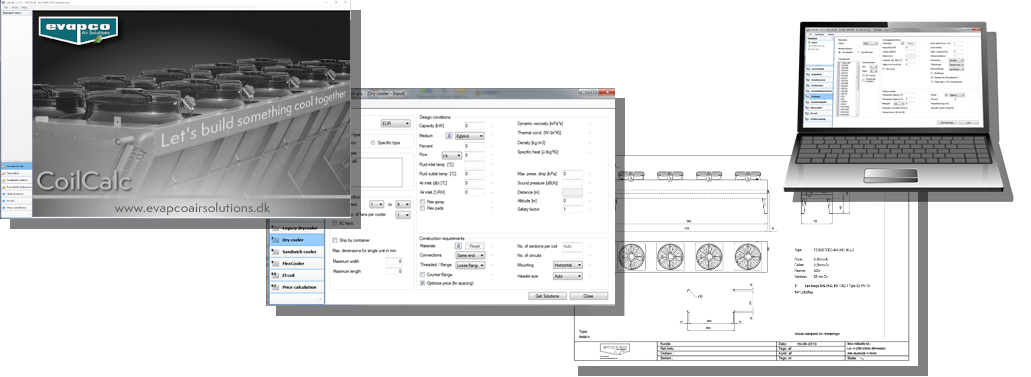1031x377 pixels.
Task: Open Threaded / flange Loose flange dropdown
Action: point(470,265)
